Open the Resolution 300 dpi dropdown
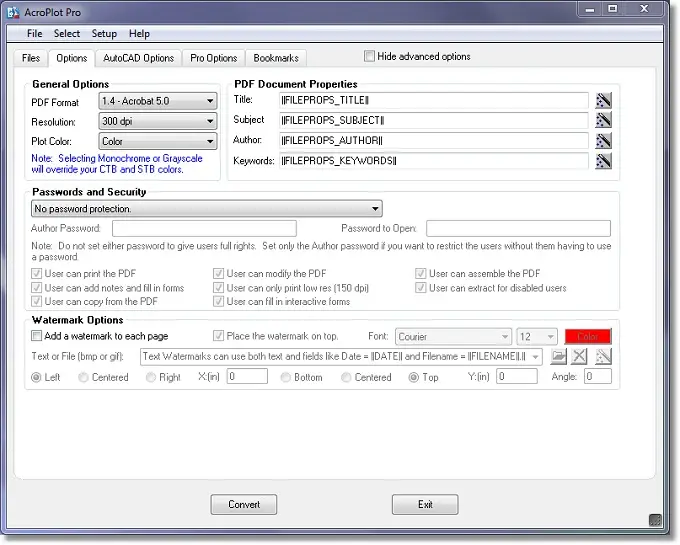Image resolution: width=680 pixels, height=545 pixels. (x=158, y=121)
